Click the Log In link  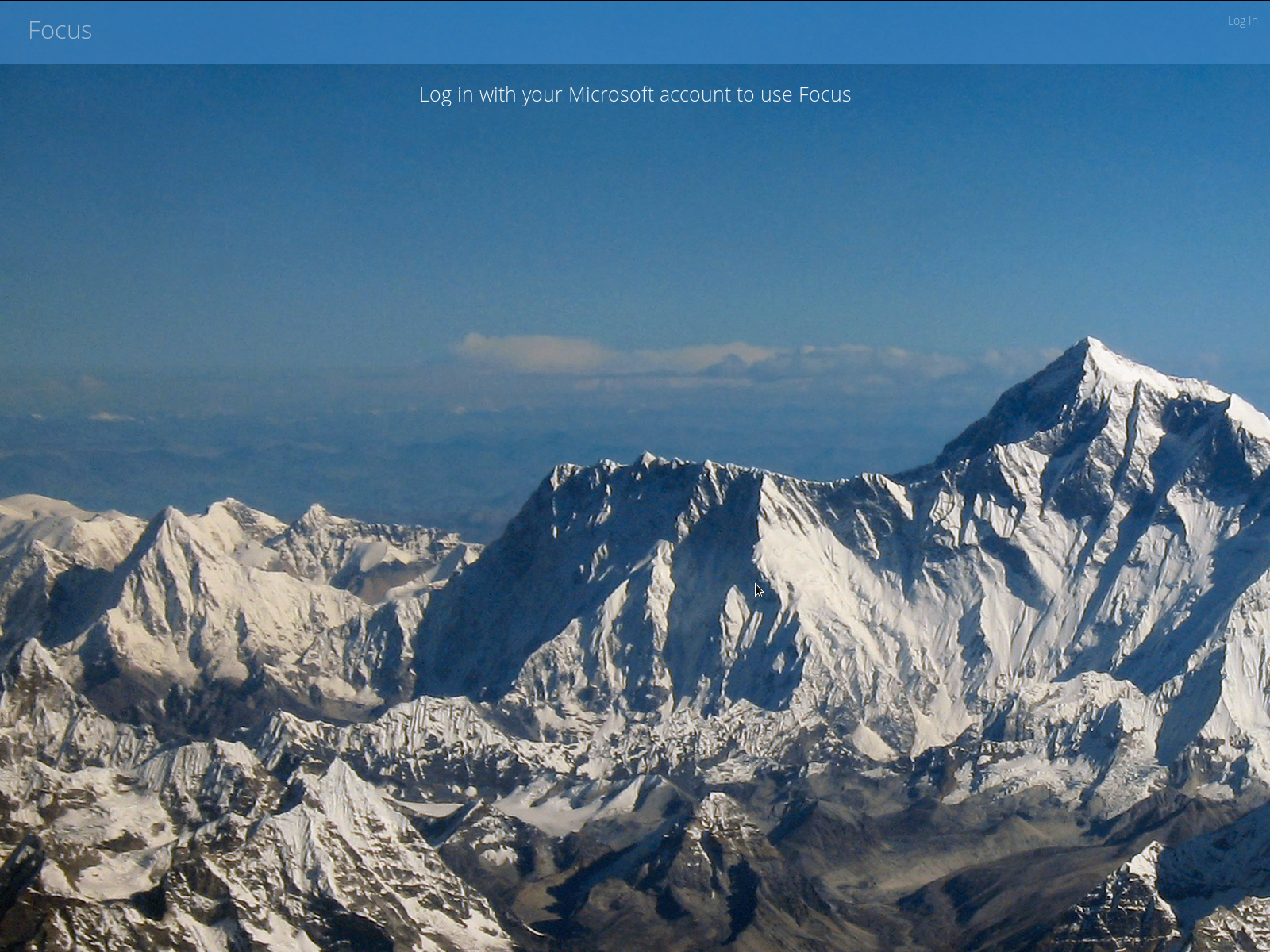[1242, 21]
